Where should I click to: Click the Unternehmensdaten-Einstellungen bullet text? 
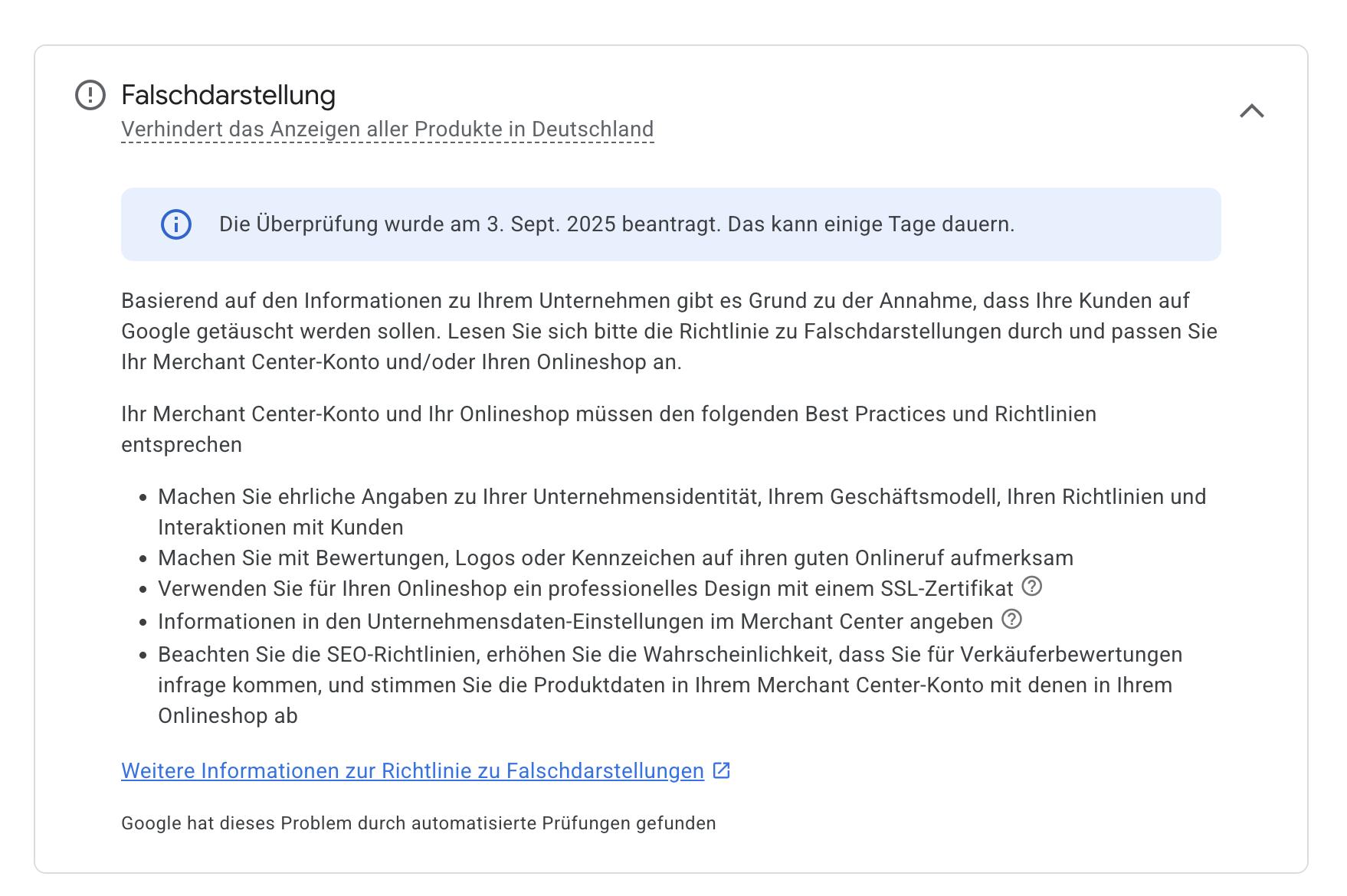[x=575, y=622]
